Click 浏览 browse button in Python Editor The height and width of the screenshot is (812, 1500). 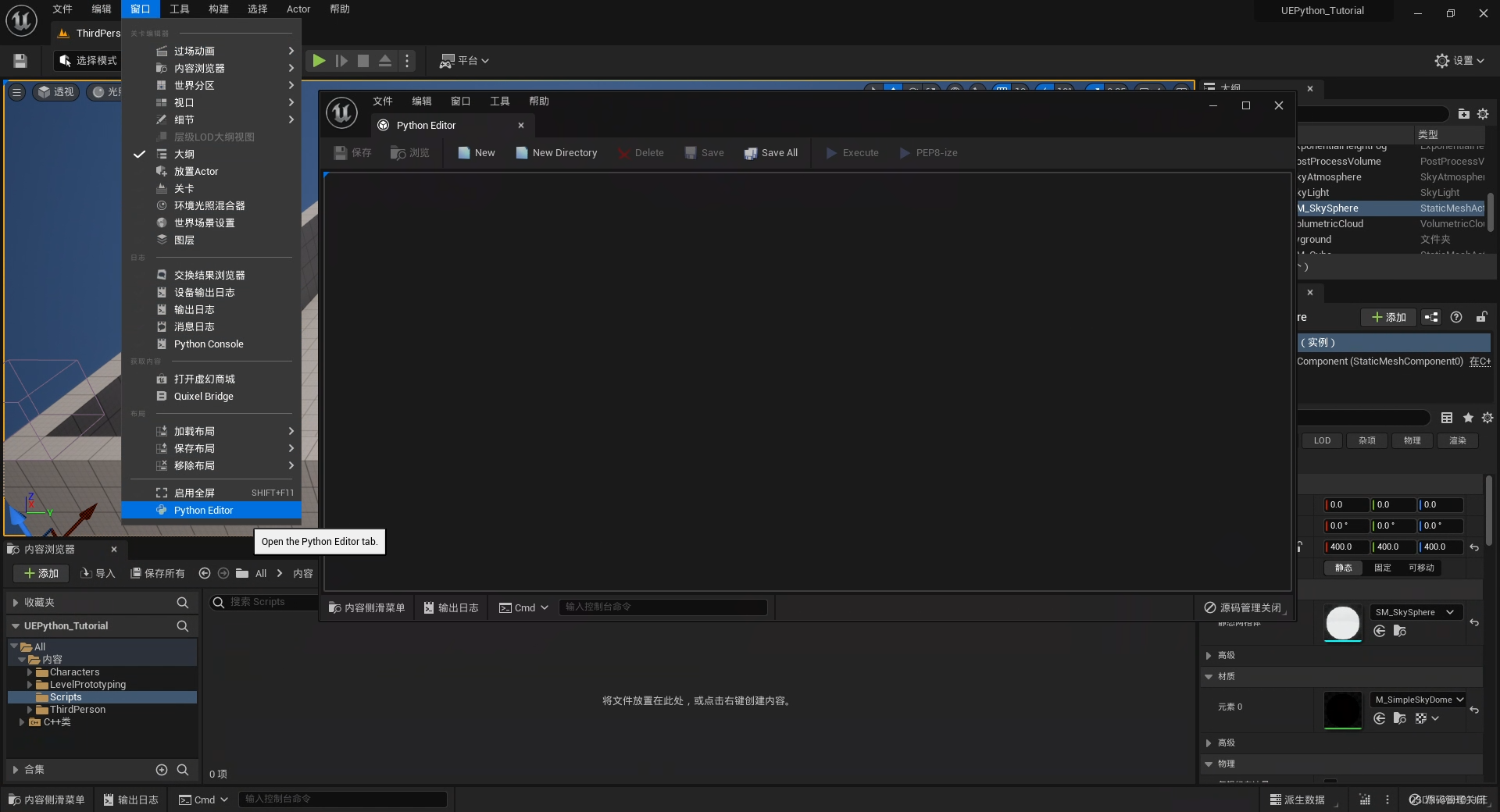[410, 153]
